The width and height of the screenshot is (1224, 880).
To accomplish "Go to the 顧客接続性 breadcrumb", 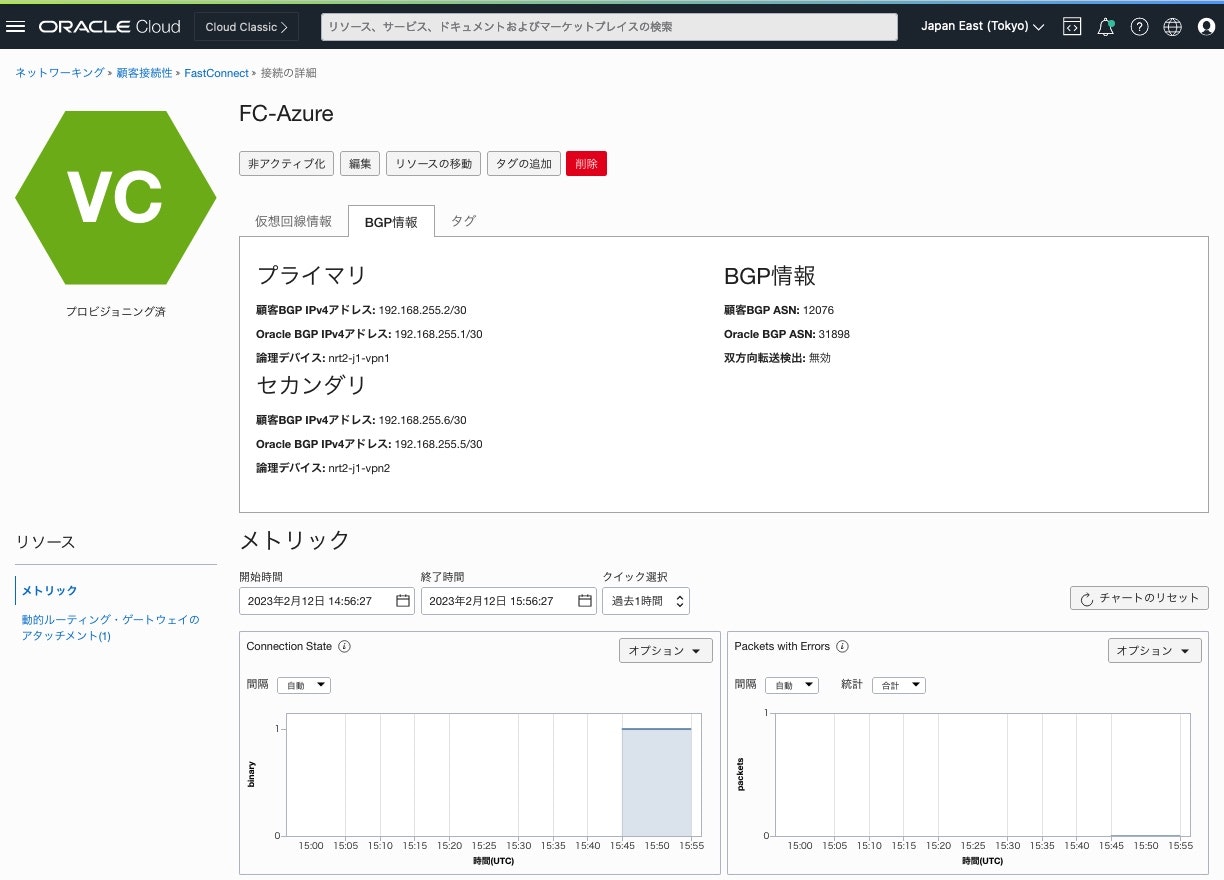I will tap(144, 73).
